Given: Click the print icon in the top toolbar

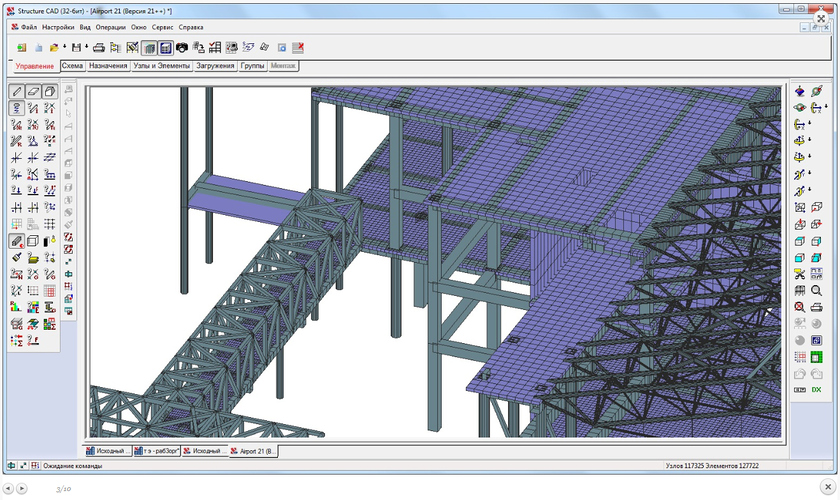Looking at the screenshot, I should click(99, 47).
